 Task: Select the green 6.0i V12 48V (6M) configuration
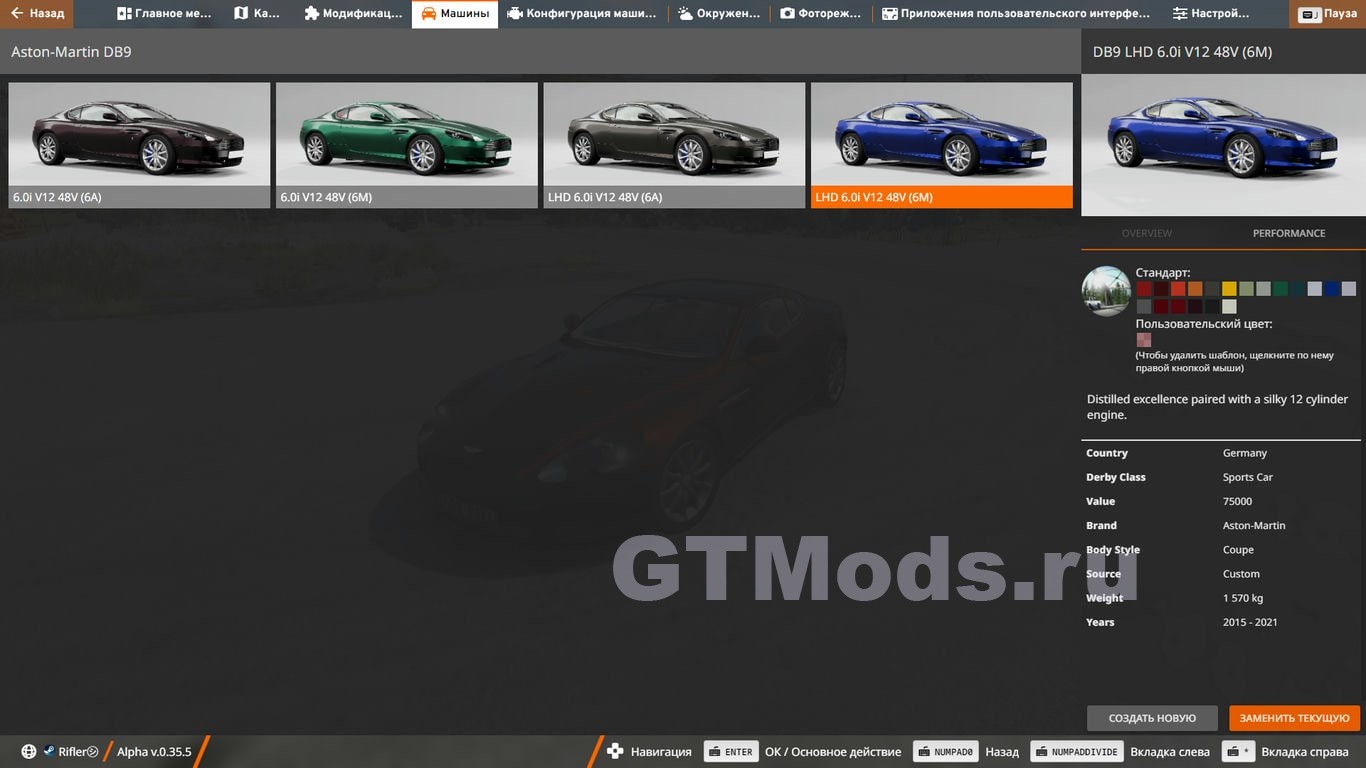tap(407, 145)
